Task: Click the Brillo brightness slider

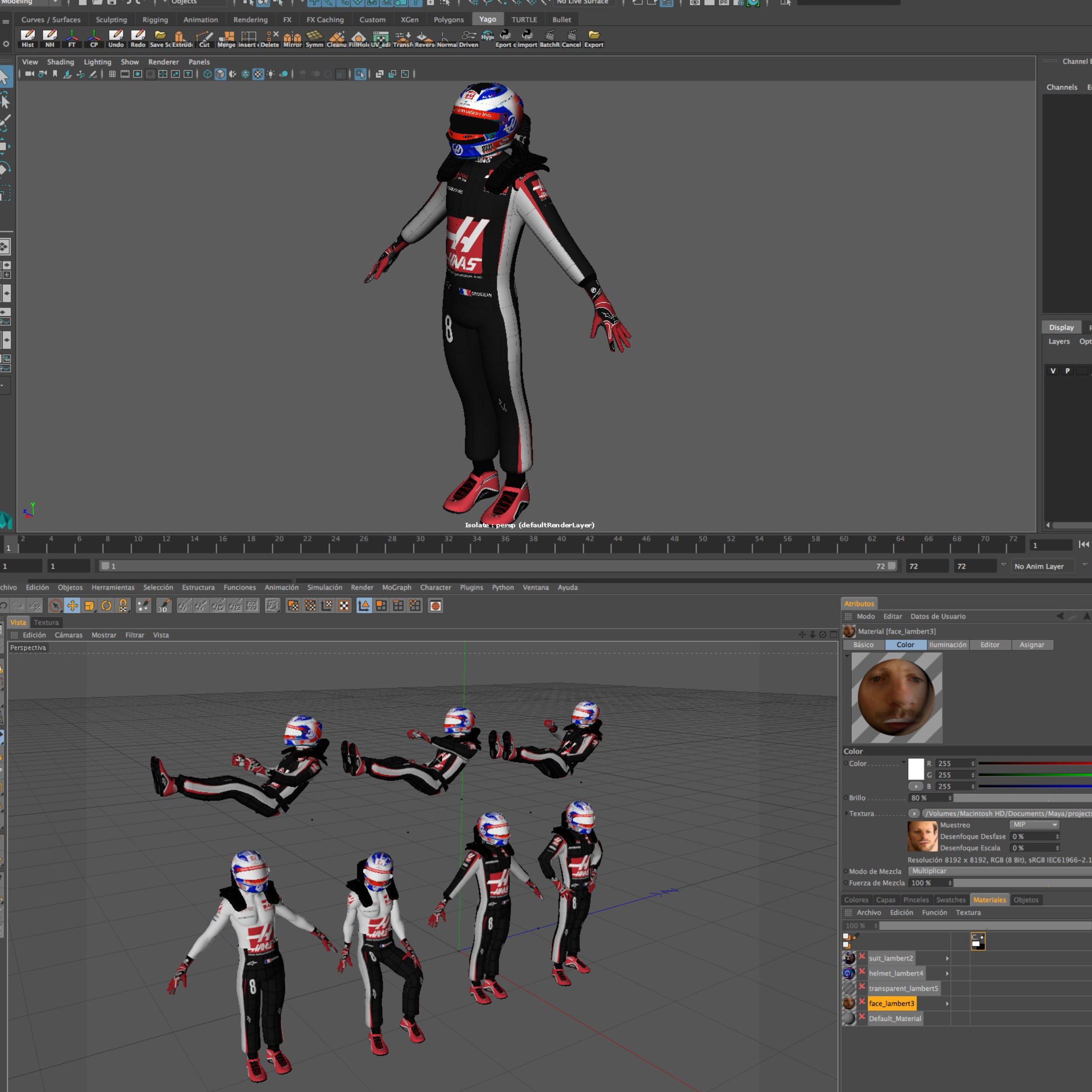Action: [x=1023, y=798]
